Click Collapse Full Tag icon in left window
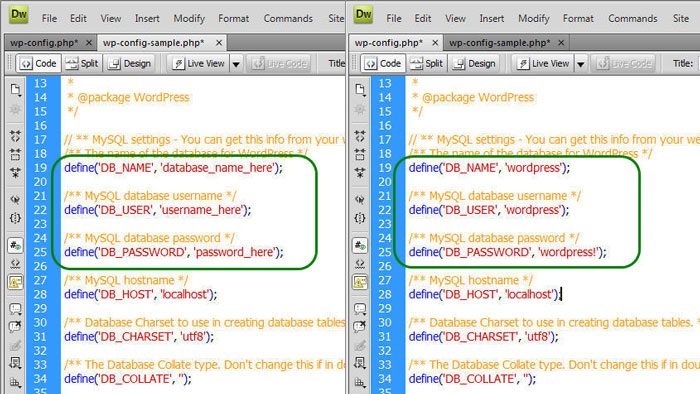Image resolution: width=700 pixels, height=394 pixels. click(15, 136)
